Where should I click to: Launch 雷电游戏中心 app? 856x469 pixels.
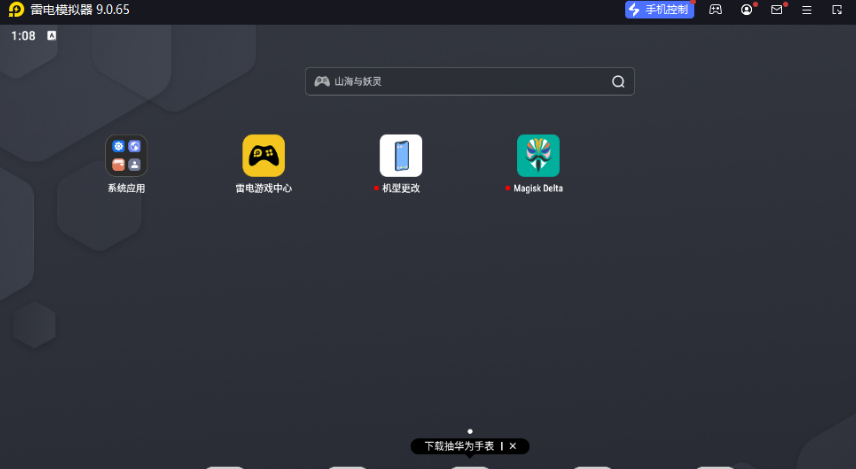(263, 156)
